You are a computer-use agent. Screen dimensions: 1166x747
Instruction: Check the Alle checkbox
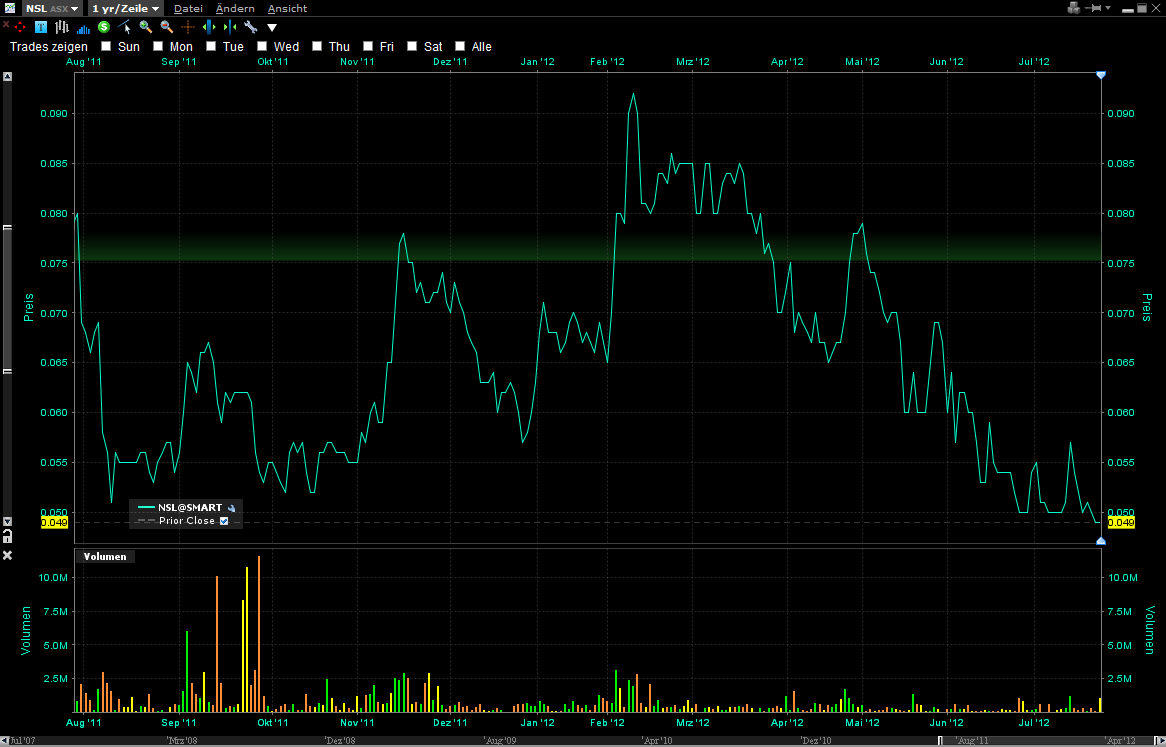click(460, 46)
